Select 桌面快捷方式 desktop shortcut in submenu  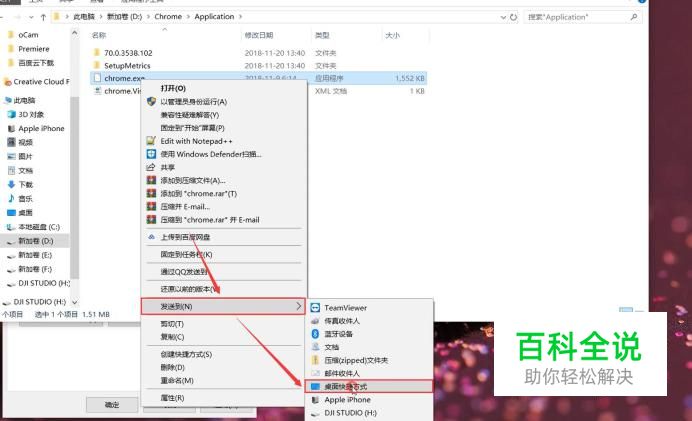pos(368,387)
